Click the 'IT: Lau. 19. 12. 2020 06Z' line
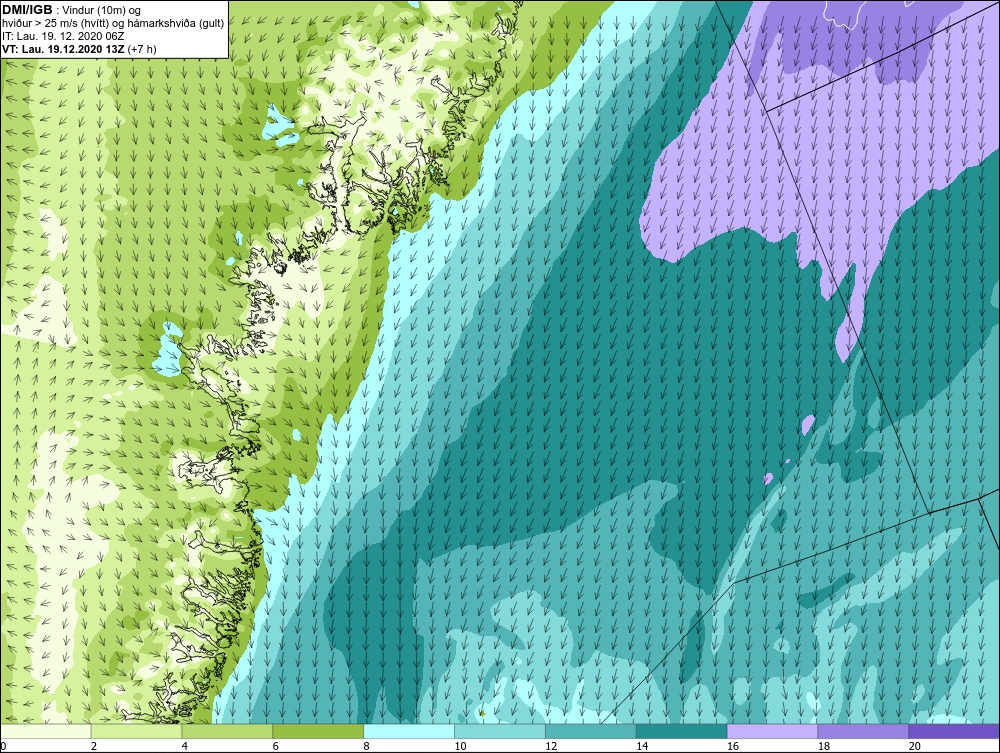 coord(63,36)
